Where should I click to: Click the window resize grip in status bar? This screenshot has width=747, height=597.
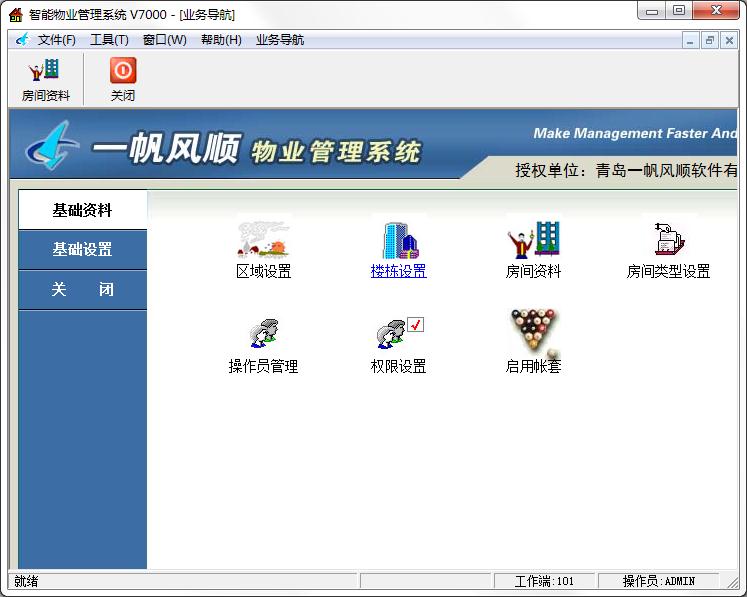point(732,582)
